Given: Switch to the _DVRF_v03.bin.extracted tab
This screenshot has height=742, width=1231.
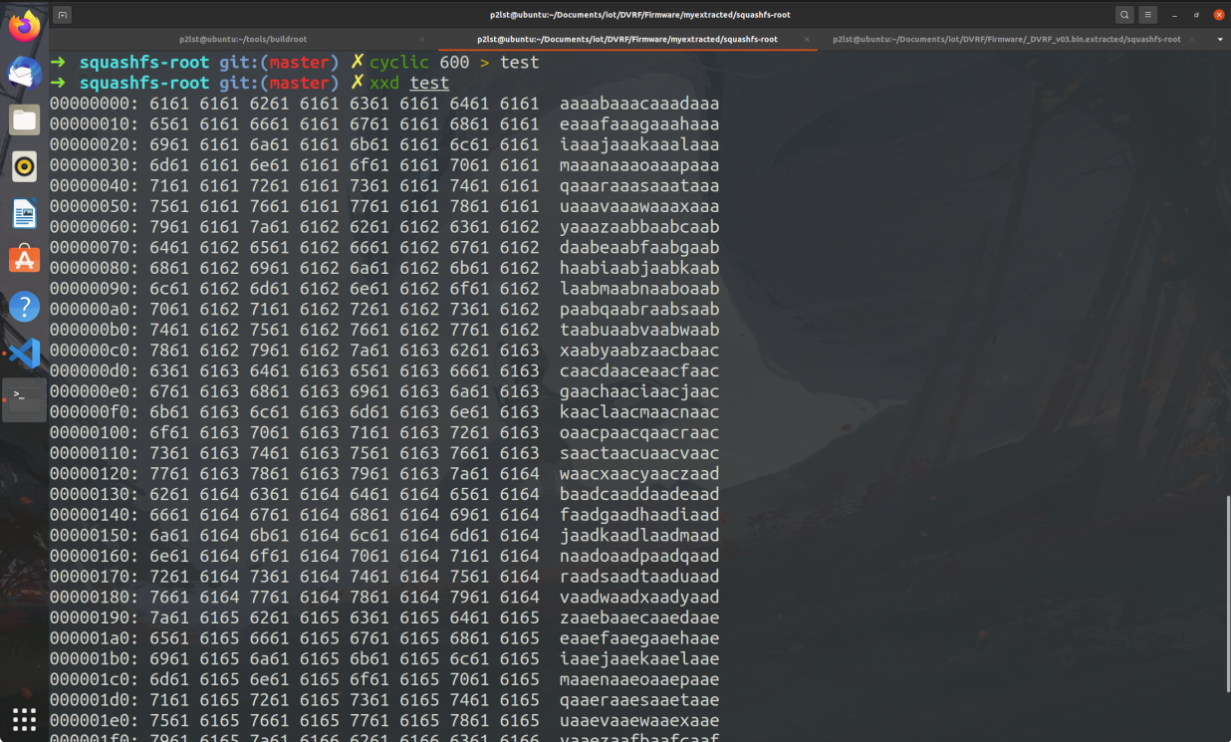Looking at the screenshot, I should tap(1006, 39).
